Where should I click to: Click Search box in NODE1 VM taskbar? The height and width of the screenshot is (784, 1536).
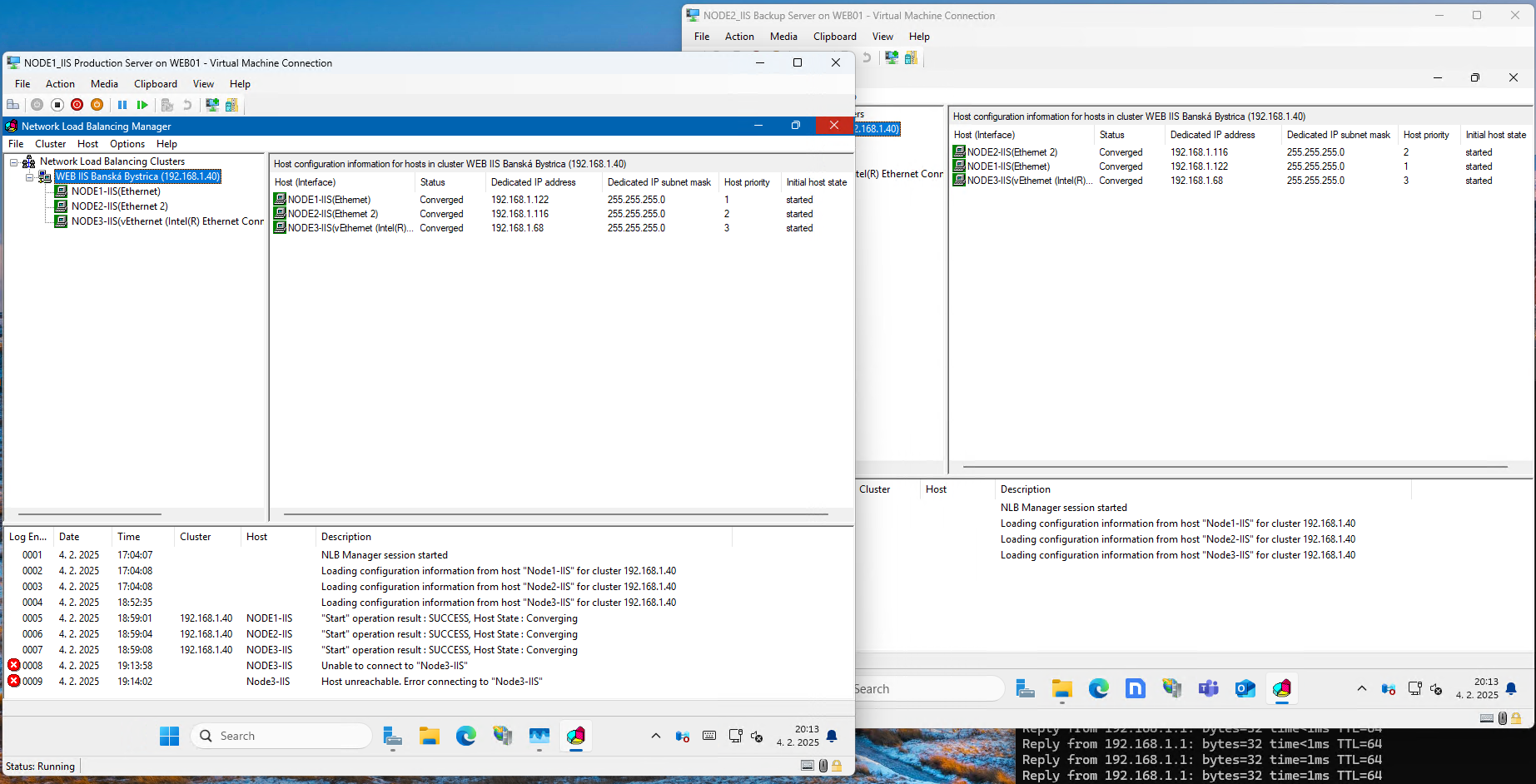point(281,737)
